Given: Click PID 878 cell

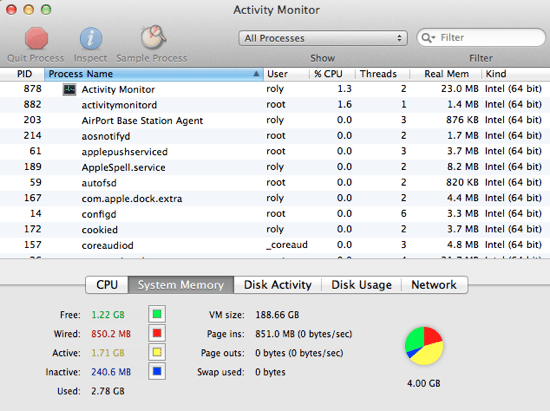Looking at the screenshot, I should click(x=32, y=89).
